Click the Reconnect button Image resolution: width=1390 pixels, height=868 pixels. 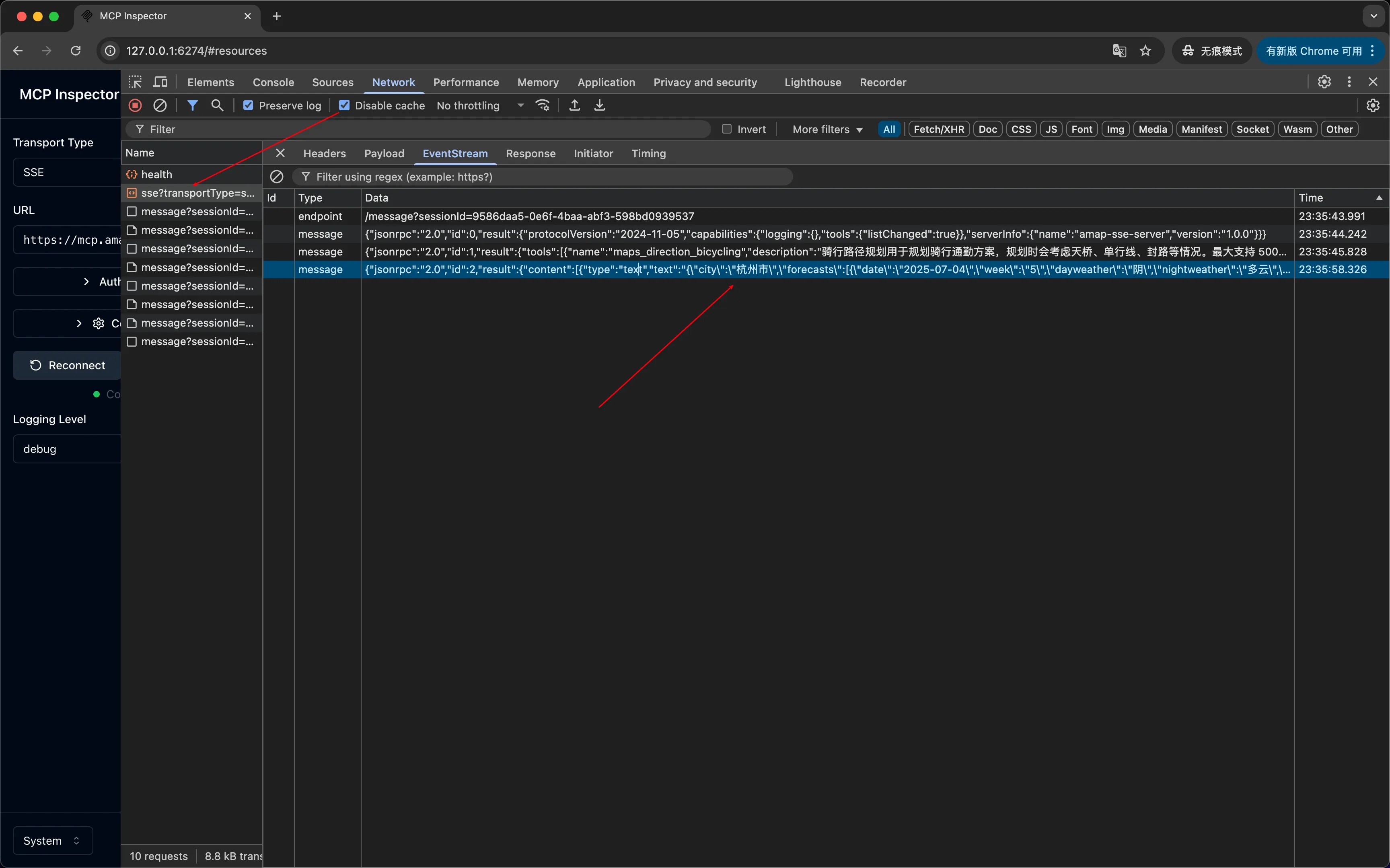67,365
